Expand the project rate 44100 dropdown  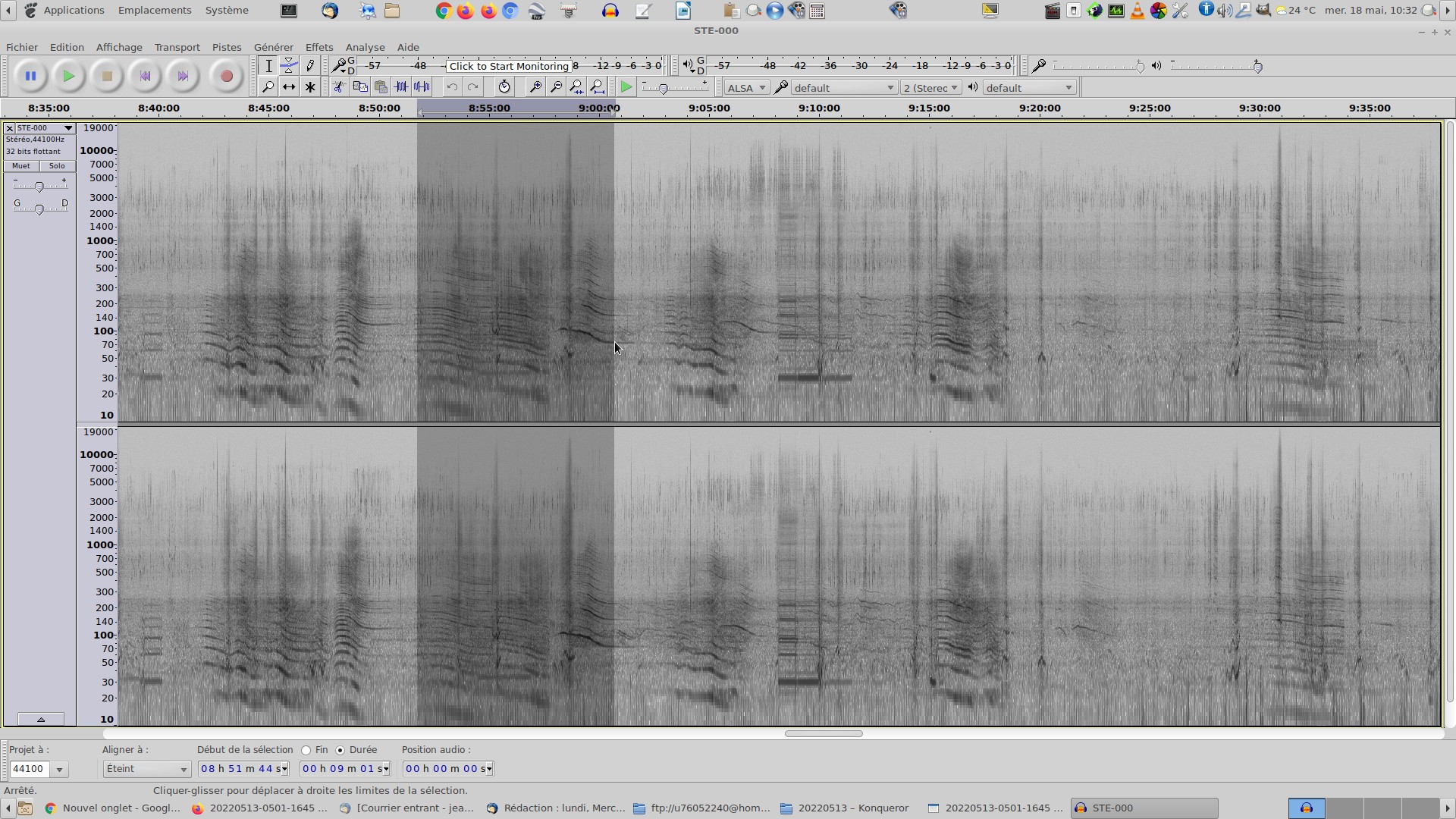coord(59,769)
